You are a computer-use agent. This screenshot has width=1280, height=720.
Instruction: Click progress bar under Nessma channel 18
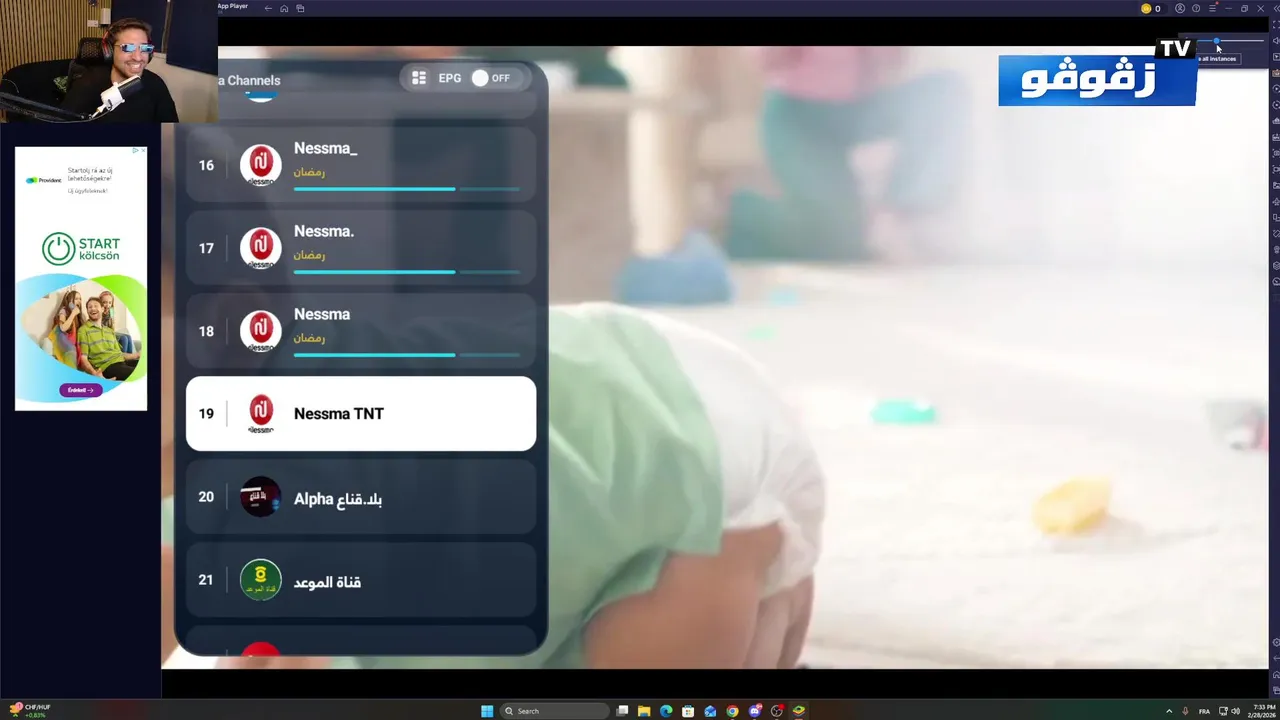(406, 354)
